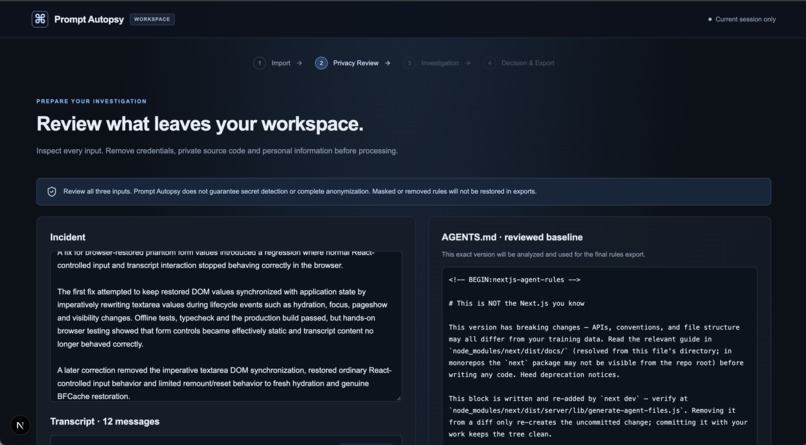Click the Transcript · 12 messages heading
This screenshot has height=445, width=806.
[x=105, y=422]
